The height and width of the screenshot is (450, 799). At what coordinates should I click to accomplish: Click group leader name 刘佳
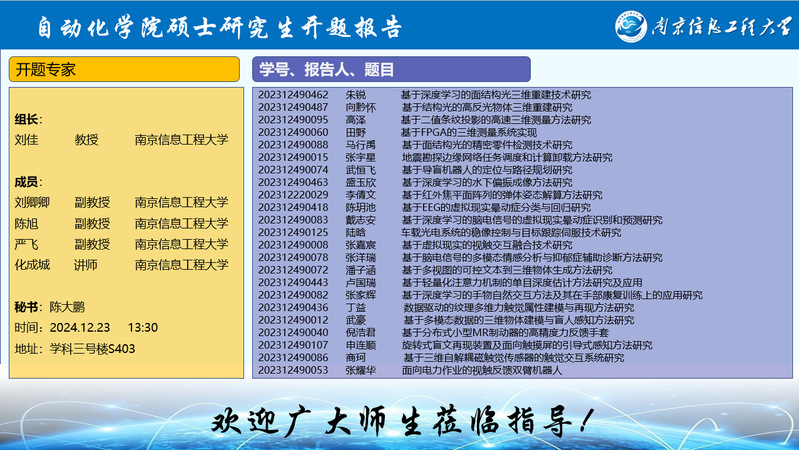point(27,141)
